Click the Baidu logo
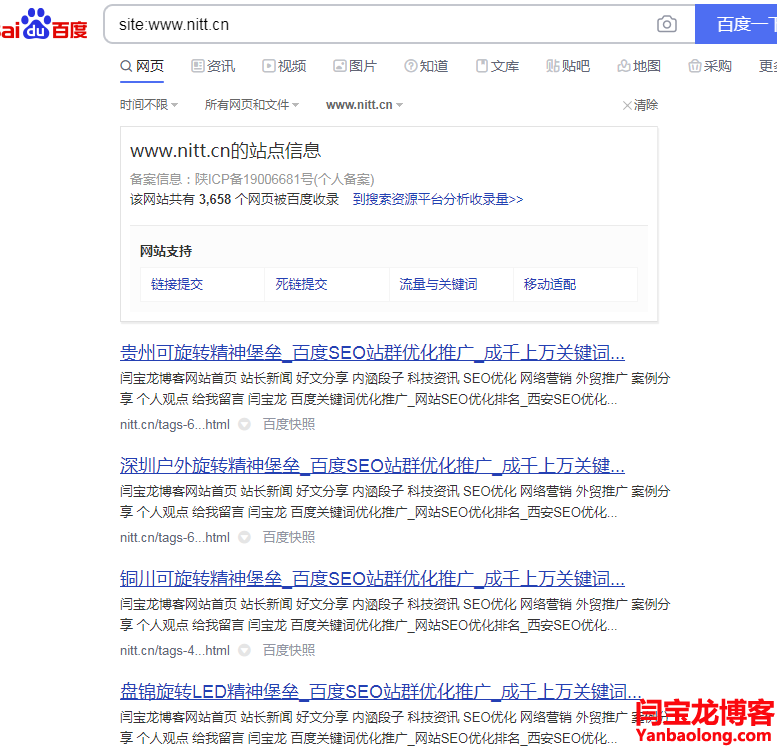Viewport: 777px width, 748px height. (44, 25)
